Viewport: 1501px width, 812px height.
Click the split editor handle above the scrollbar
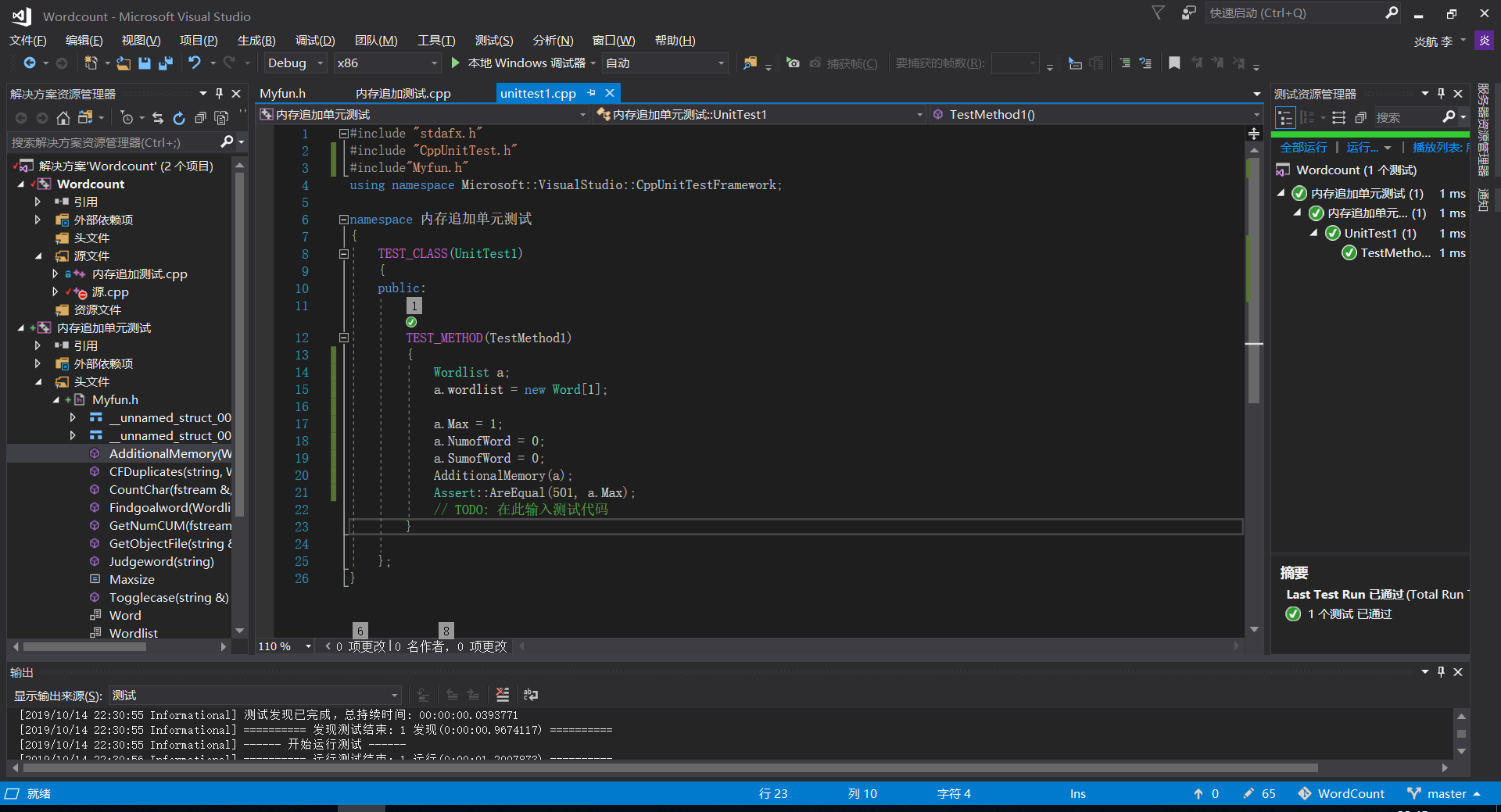1254,134
